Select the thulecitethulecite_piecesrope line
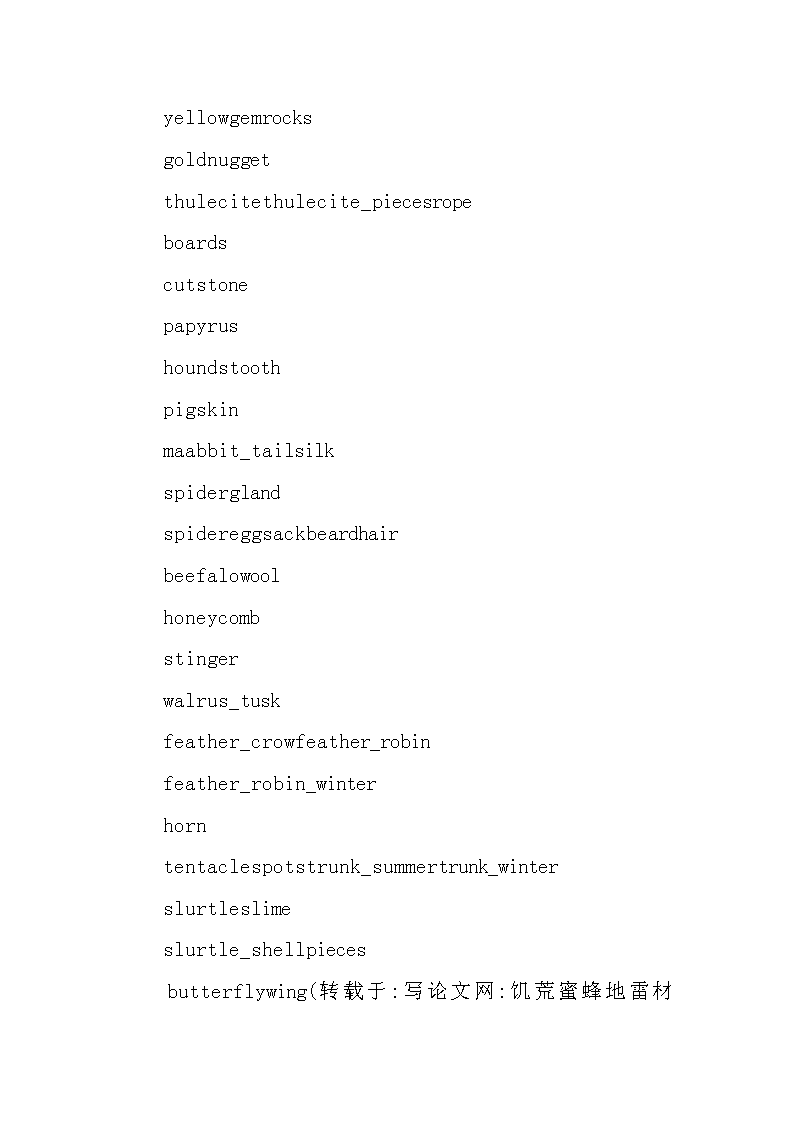 pos(318,202)
